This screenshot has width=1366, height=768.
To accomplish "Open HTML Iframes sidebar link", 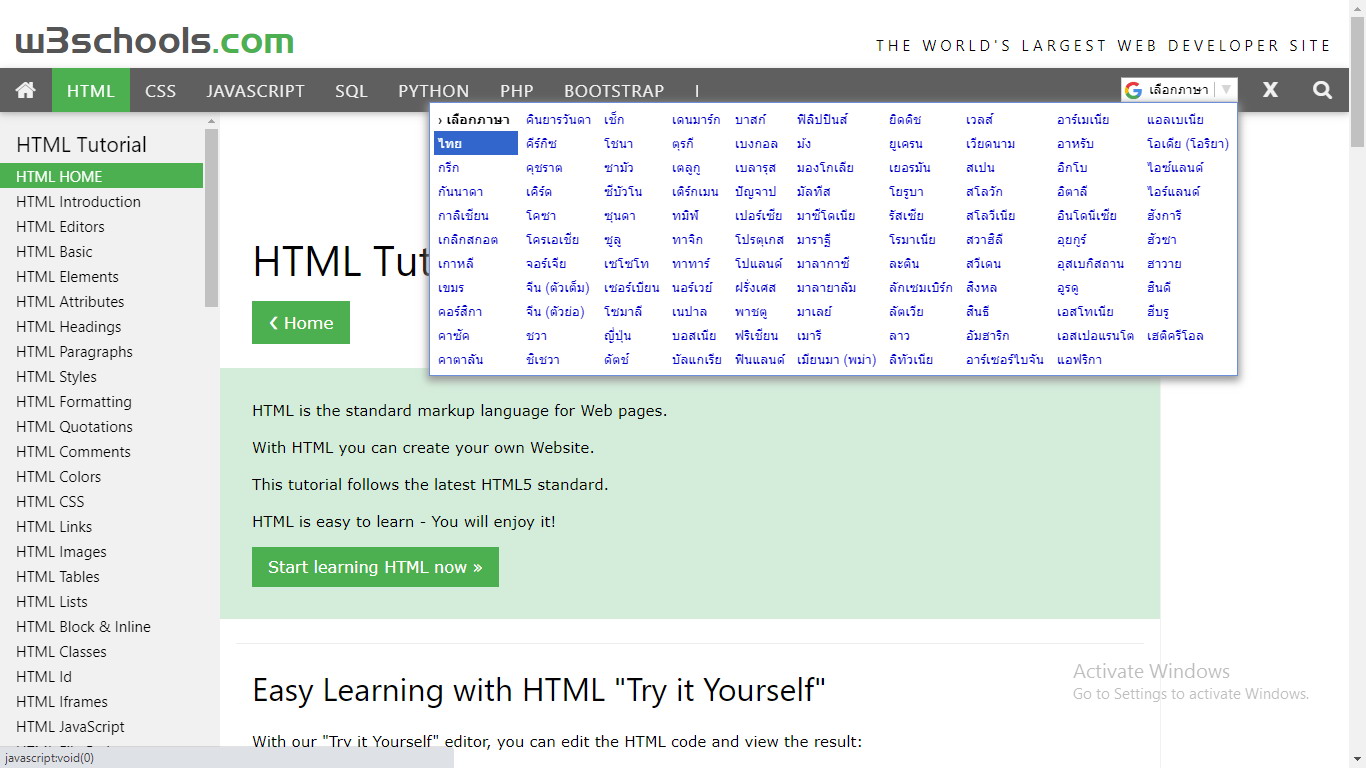I will click(62, 701).
